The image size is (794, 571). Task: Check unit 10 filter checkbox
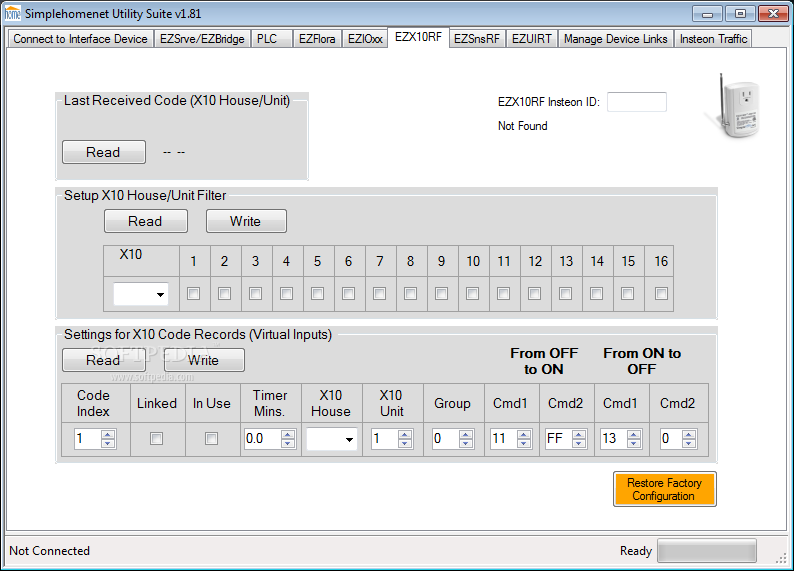click(x=472, y=294)
